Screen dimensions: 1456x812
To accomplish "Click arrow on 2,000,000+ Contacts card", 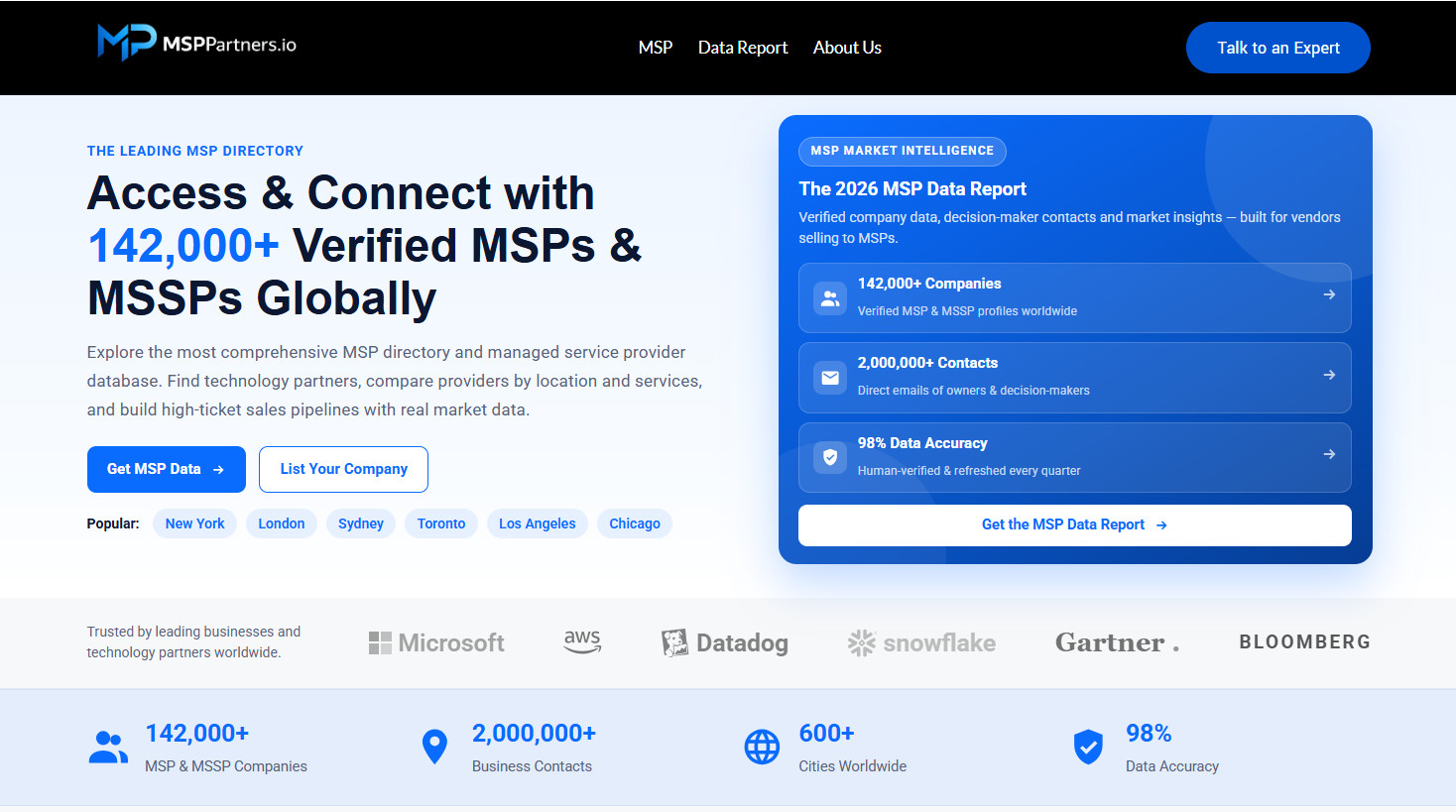I will click(x=1329, y=375).
